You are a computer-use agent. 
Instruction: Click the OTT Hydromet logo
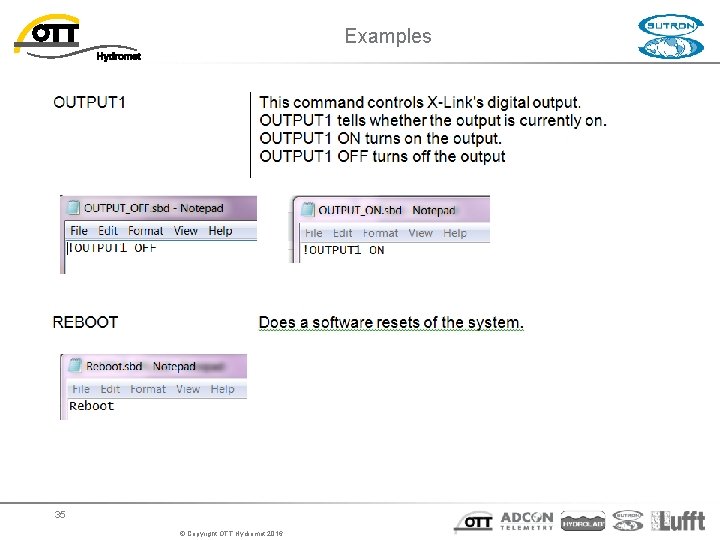click(77, 38)
